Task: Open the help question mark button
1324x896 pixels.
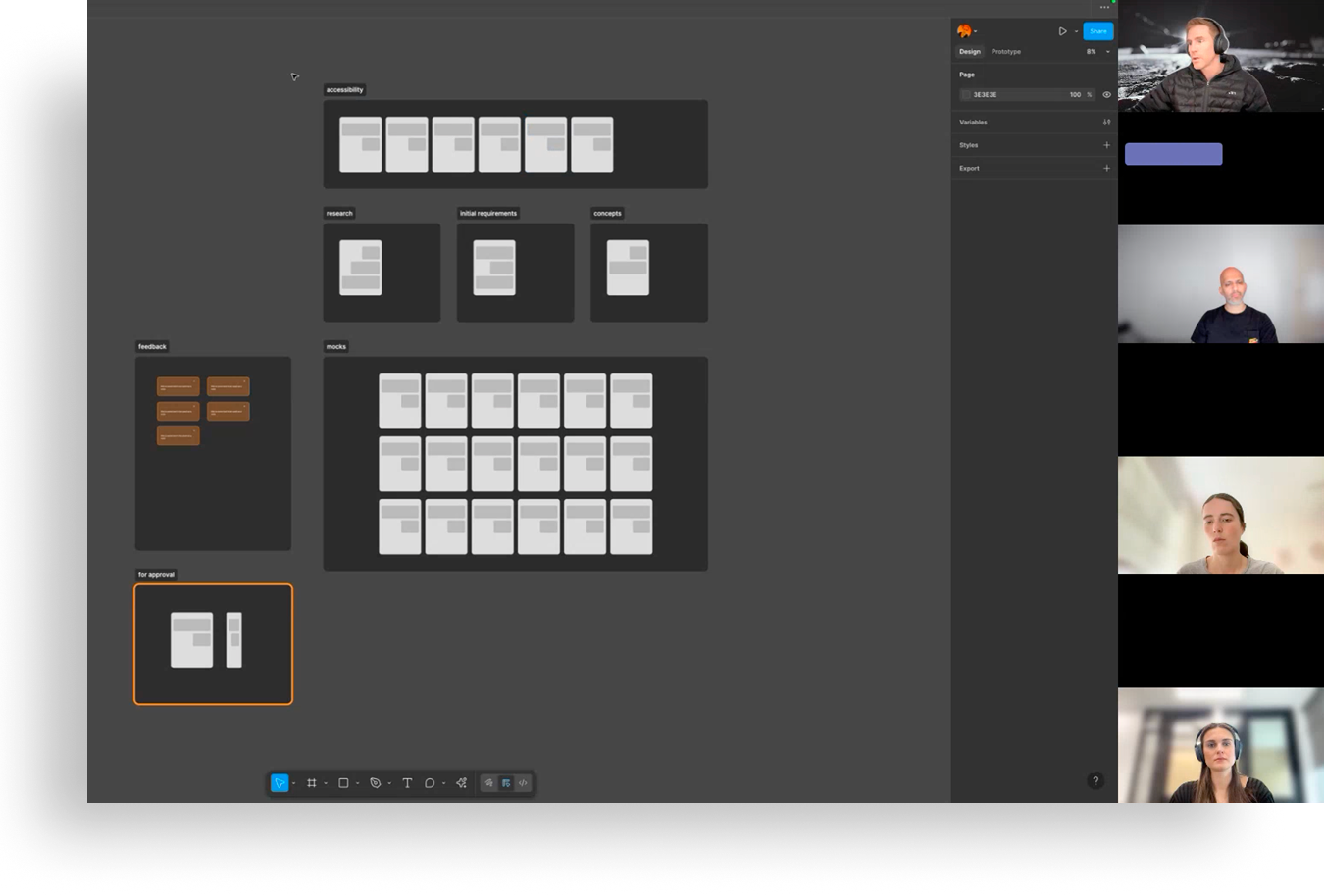Action: point(1095,781)
